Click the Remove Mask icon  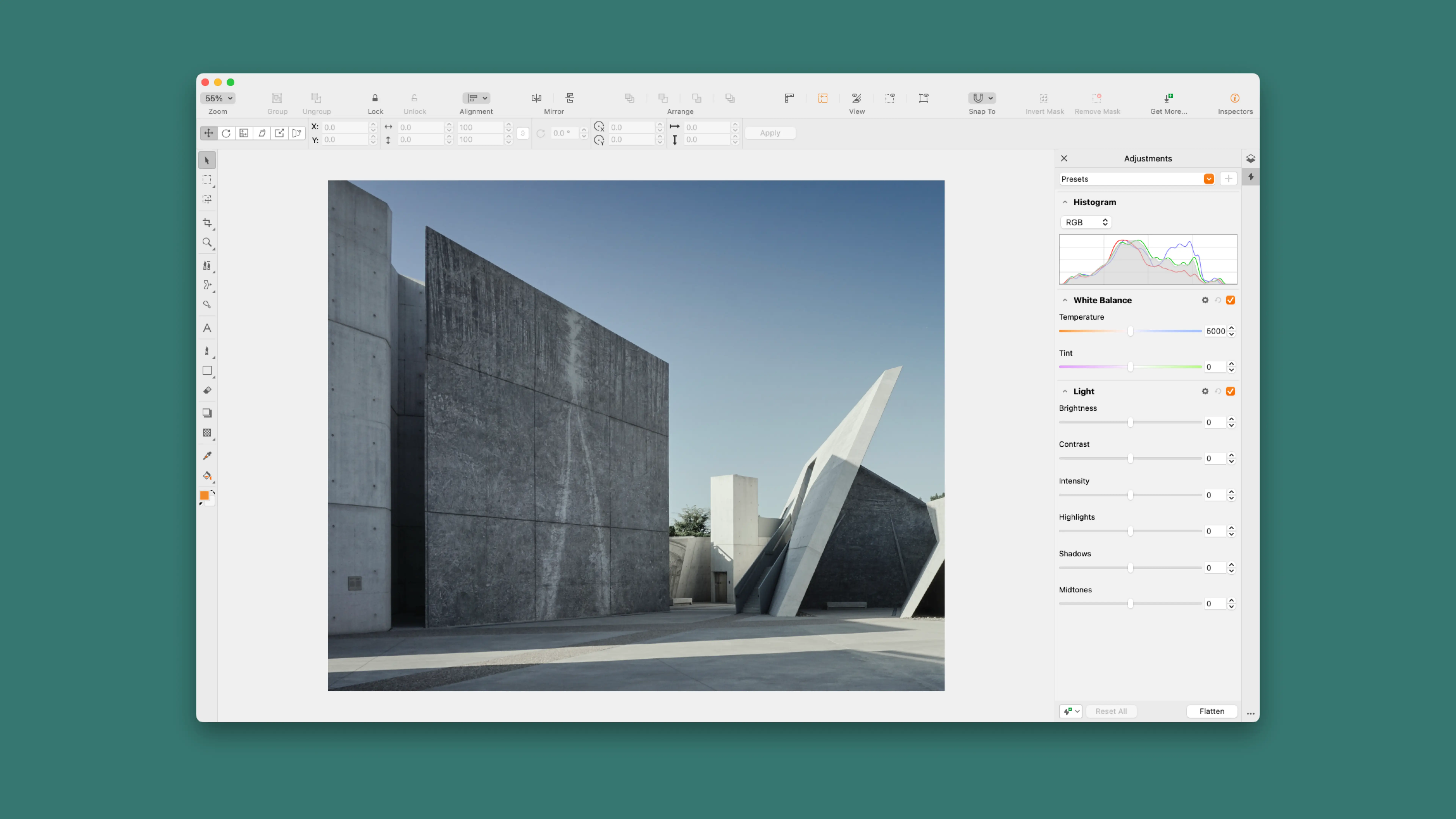[1097, 98]
